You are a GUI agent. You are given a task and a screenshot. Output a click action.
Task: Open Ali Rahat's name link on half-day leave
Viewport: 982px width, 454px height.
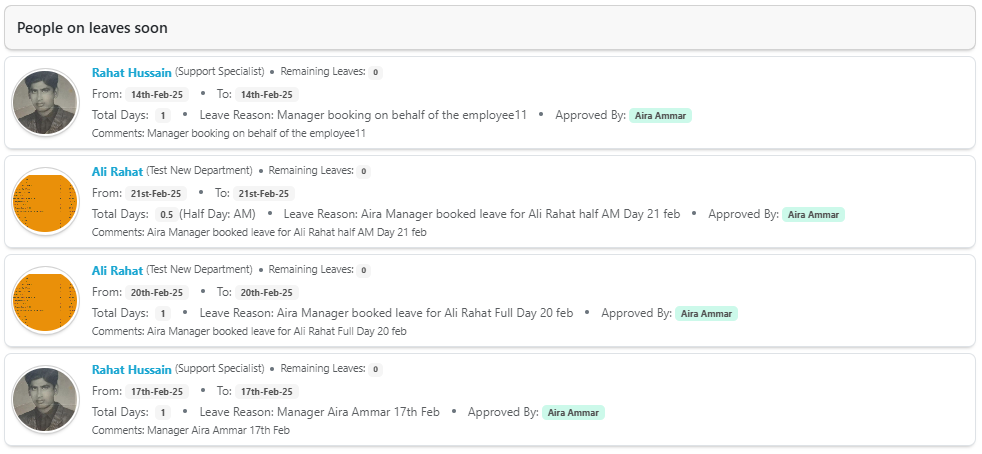point(117,171)
